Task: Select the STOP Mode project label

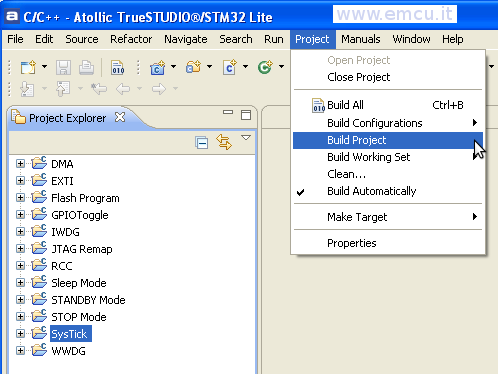Action: coord(79,317)
